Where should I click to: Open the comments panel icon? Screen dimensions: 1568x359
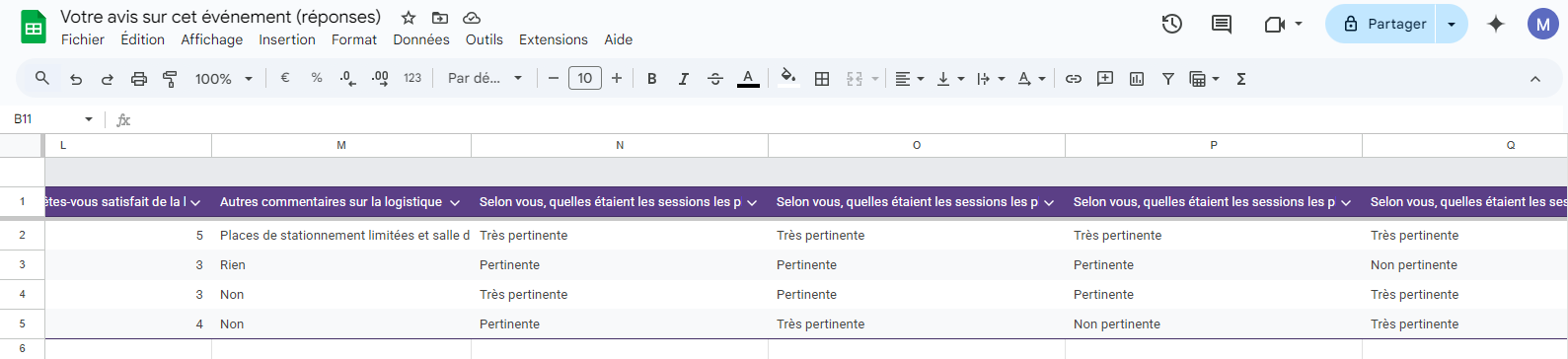(1222, 24)
